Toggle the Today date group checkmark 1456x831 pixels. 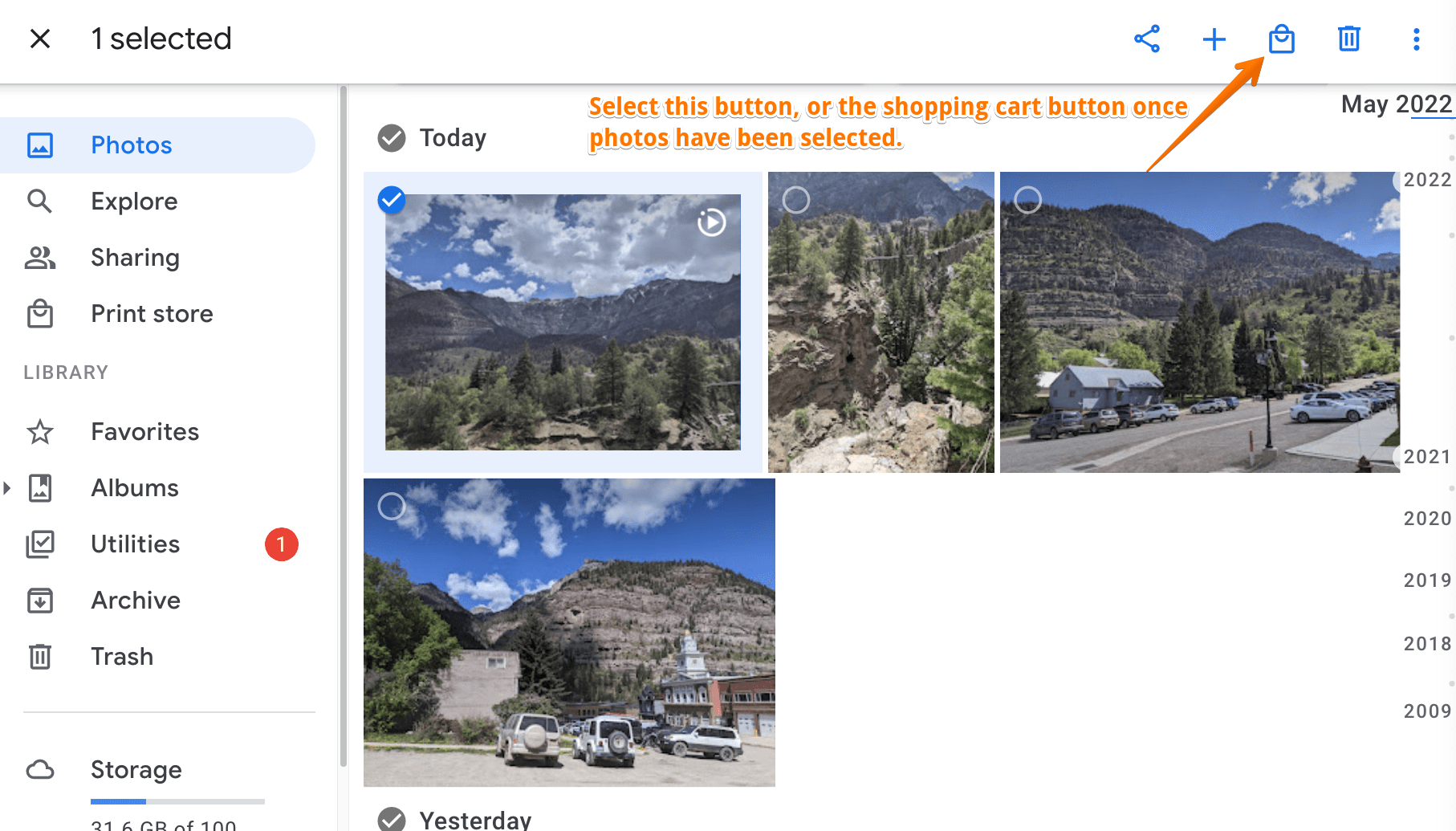point(392,138)
